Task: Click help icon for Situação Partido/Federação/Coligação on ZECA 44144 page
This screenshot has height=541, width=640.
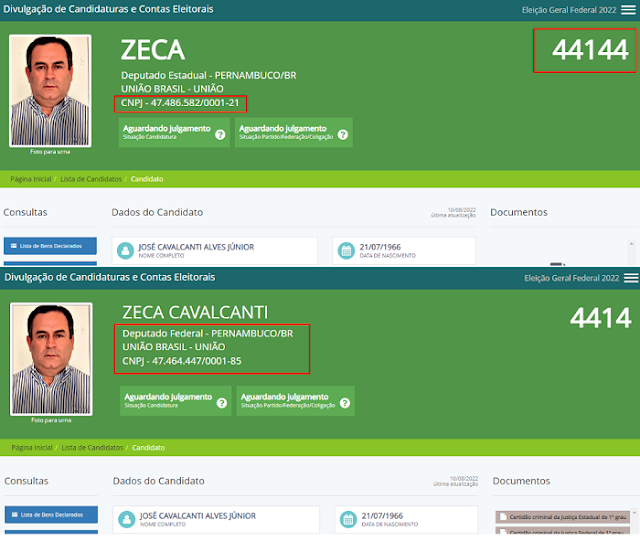Action: coord(343,134)
